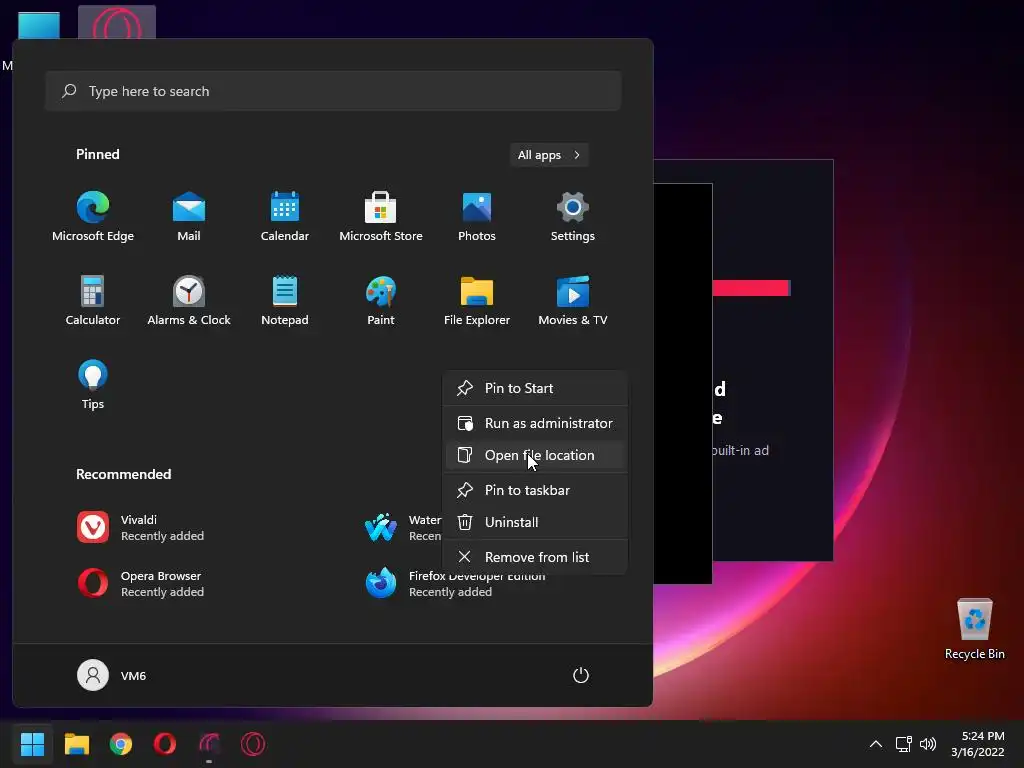Viewport: 1024px width, 768px height.
Task: Open Firefox Developer Edition
Action: tap(455, 584)
